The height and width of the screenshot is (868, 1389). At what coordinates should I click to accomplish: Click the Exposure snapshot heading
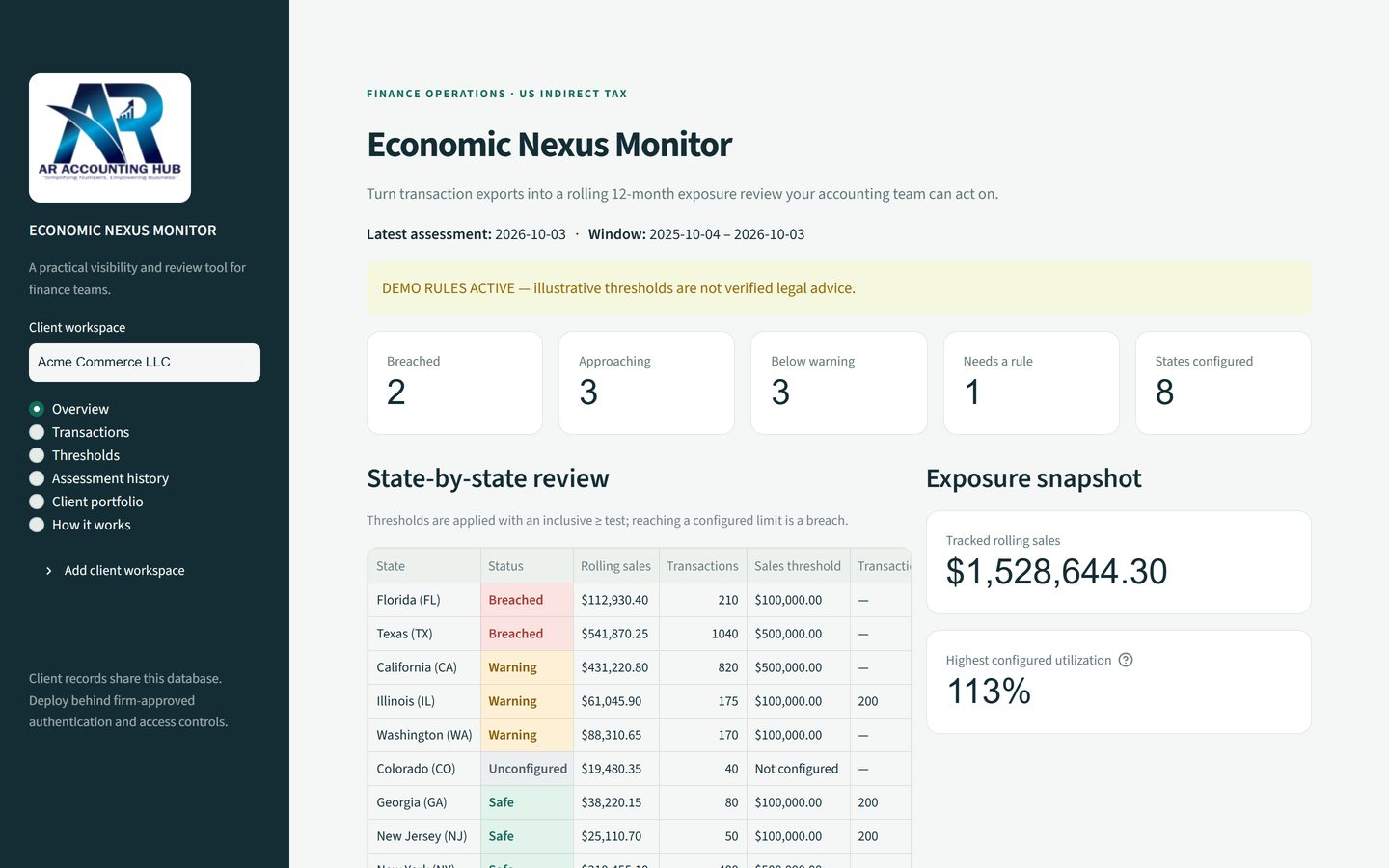[1034, 478]
